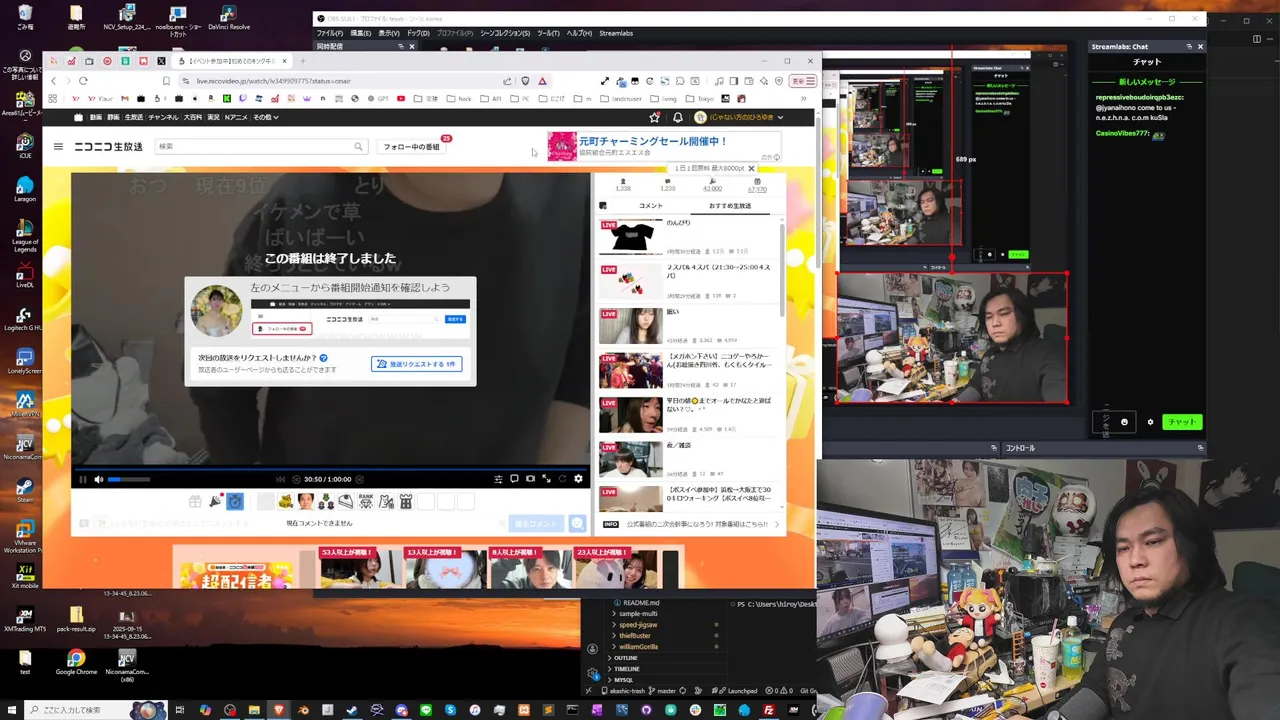Toggle comment display in the player
This screenshot has height=720, width=1280.
514,479
